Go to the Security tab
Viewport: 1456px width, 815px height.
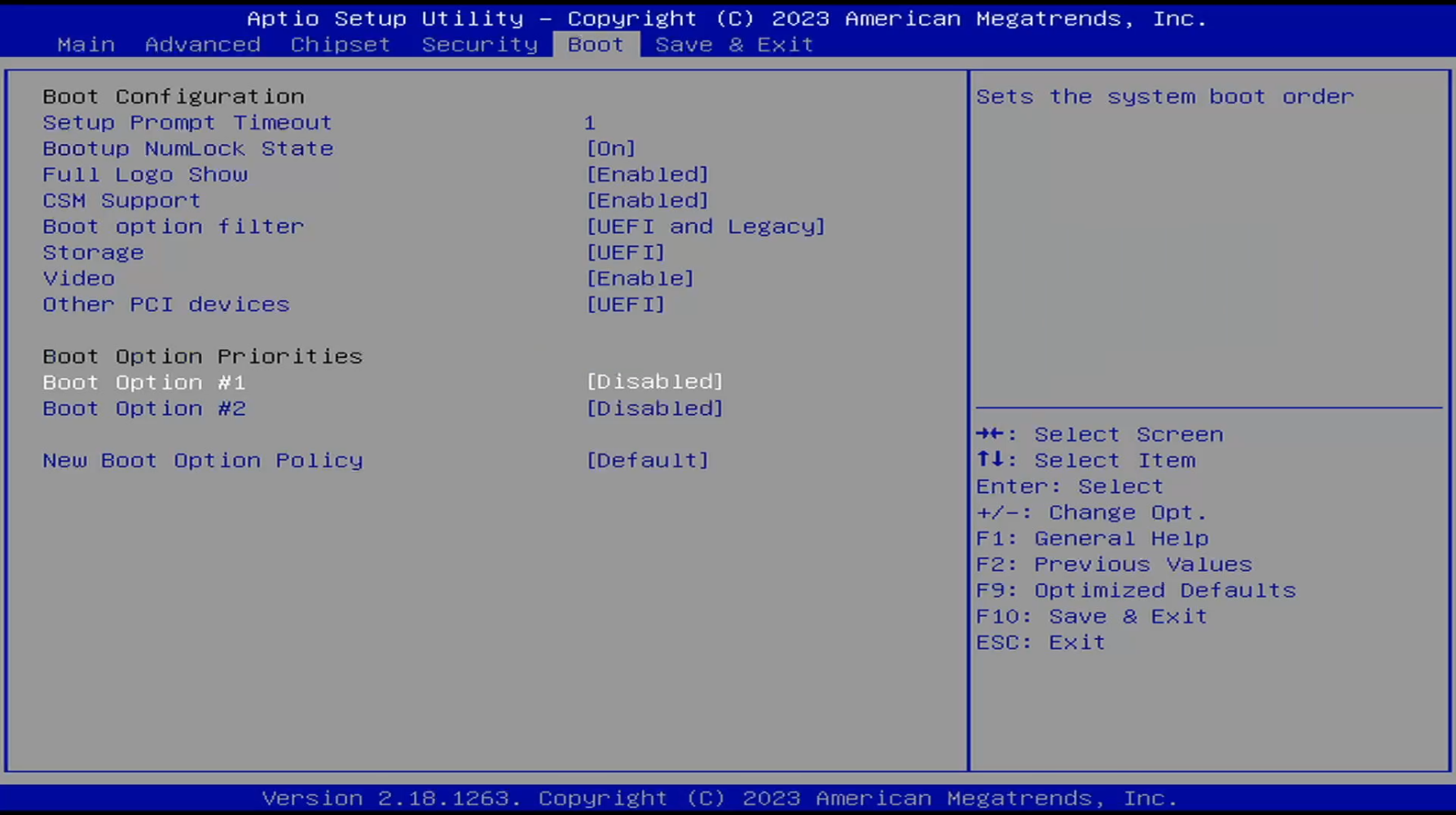click(480, 45)
